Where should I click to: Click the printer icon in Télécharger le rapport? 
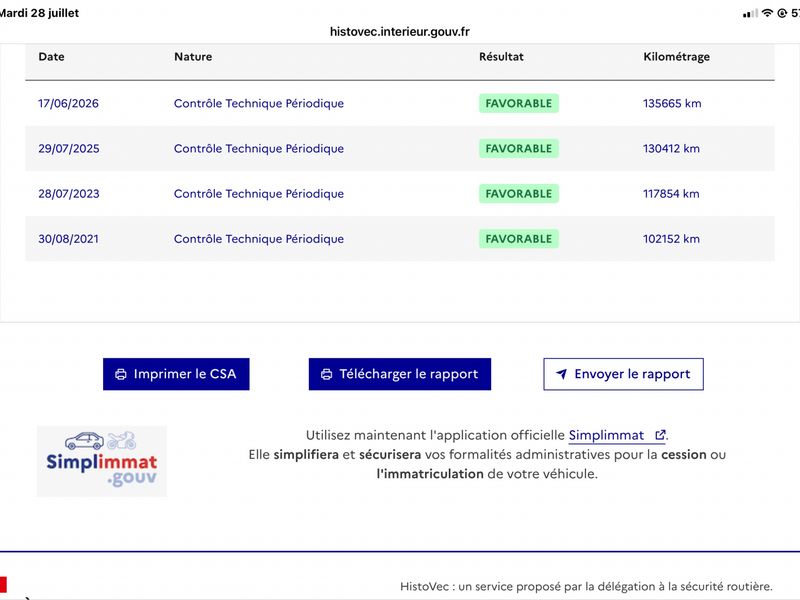pyautogui.click(x=327, y=374)
